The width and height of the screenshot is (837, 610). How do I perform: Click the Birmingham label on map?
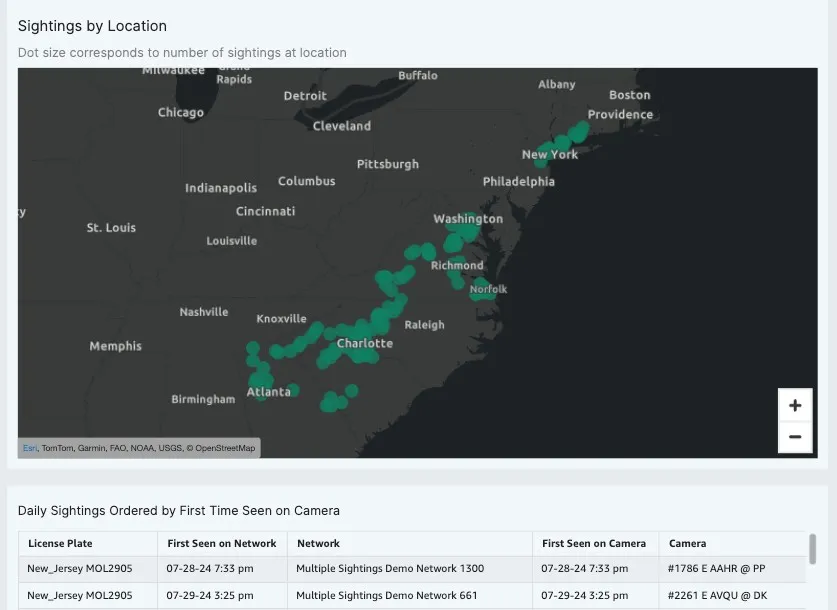203,399
